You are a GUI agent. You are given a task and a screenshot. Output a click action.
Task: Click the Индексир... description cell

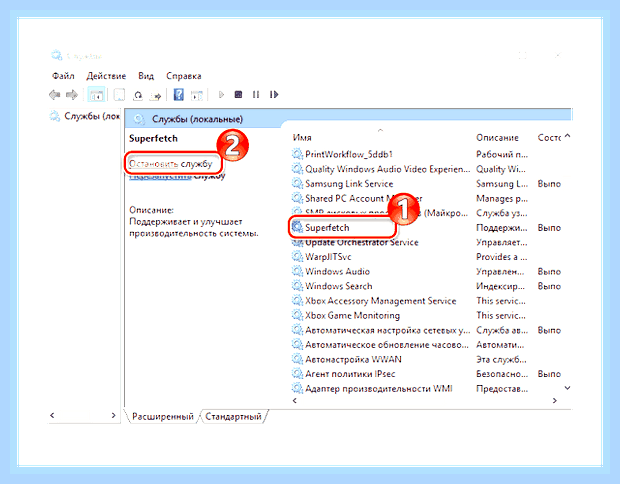pos(500,286)
